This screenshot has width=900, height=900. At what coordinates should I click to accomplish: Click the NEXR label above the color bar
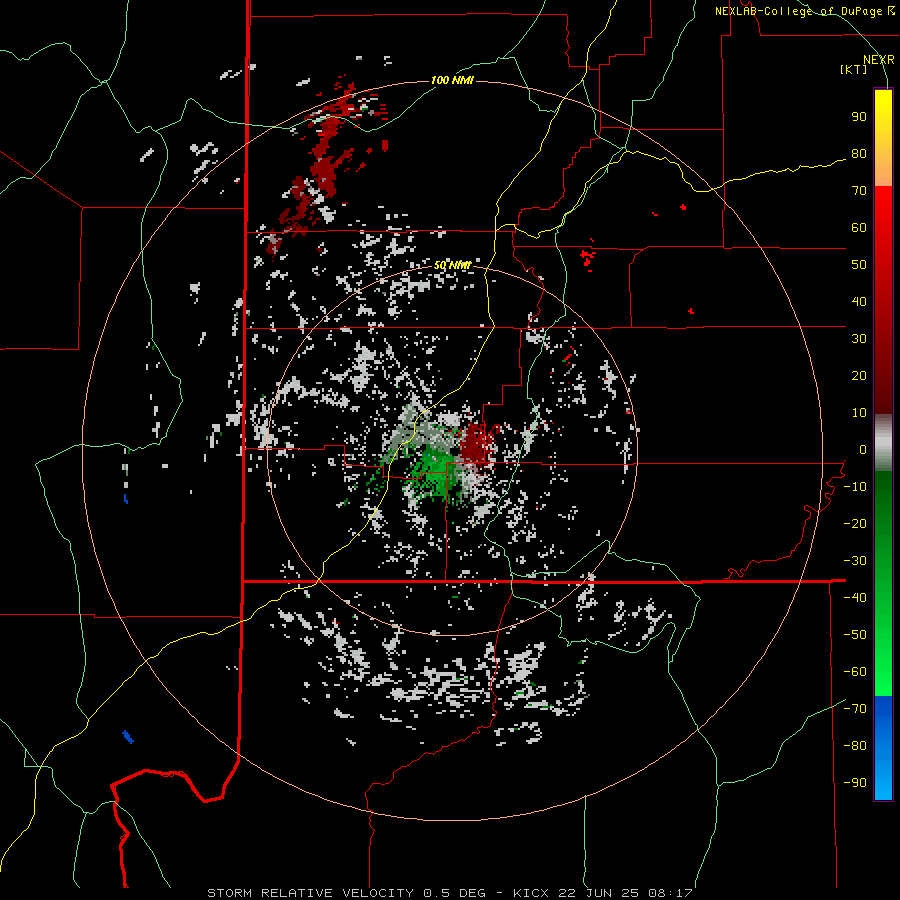click(x=879, y=60)
